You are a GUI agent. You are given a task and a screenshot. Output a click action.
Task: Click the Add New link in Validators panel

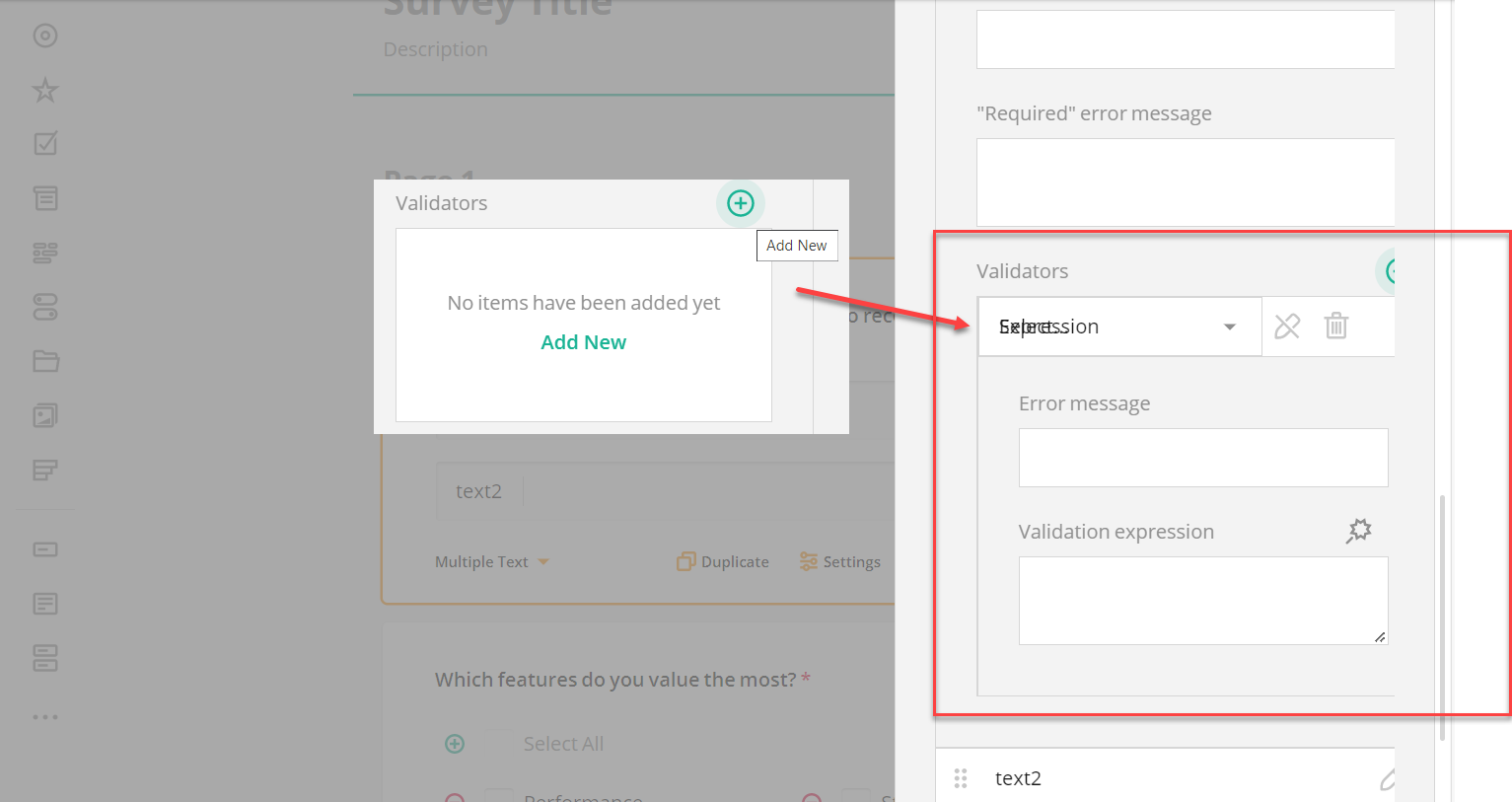pos(583,340)
